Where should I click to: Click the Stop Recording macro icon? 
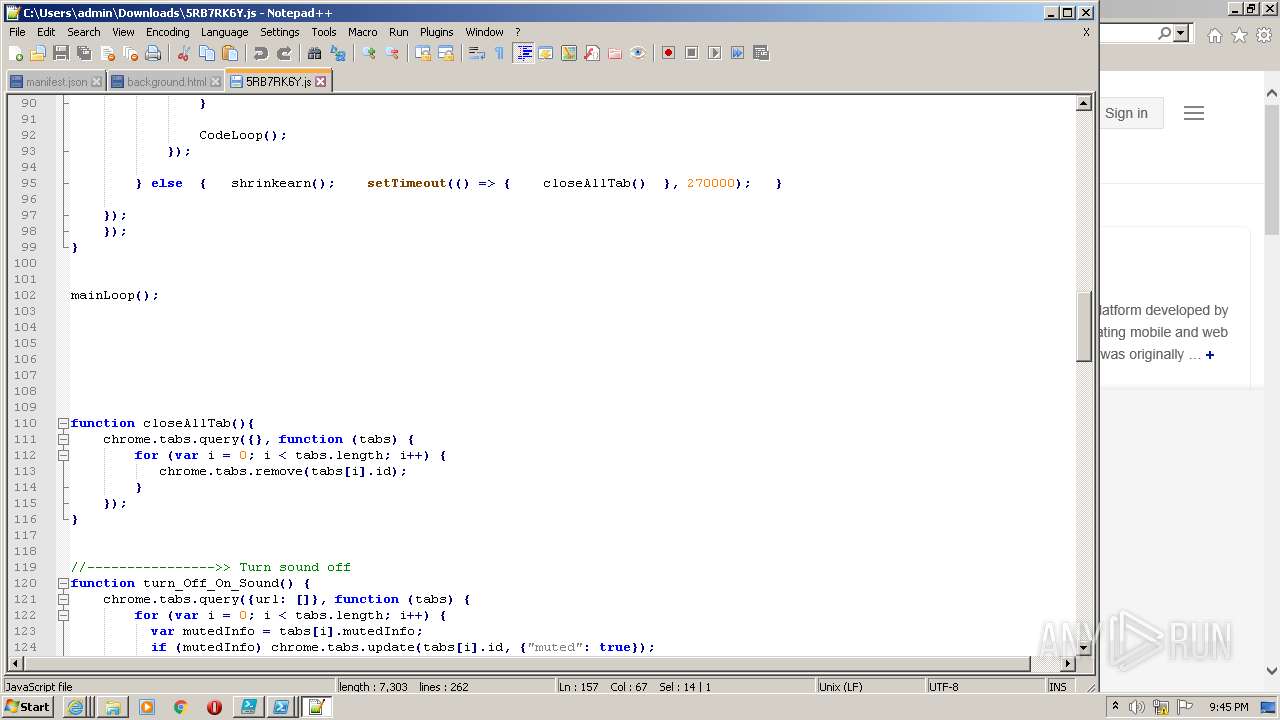pyautogui.click(x=691, y=53)
